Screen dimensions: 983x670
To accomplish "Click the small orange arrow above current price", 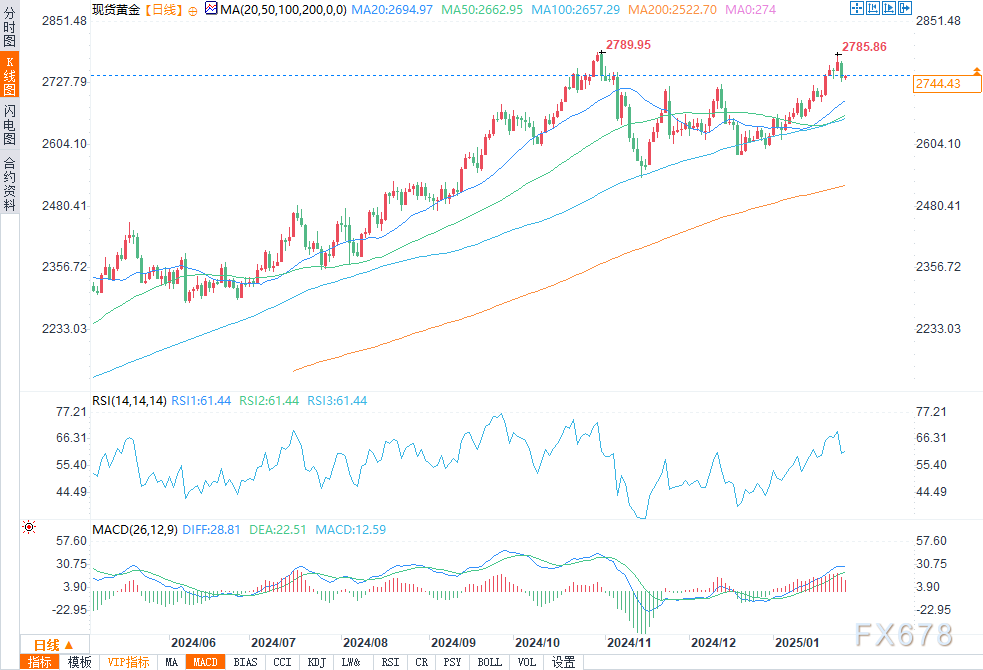I will [976, 69].
